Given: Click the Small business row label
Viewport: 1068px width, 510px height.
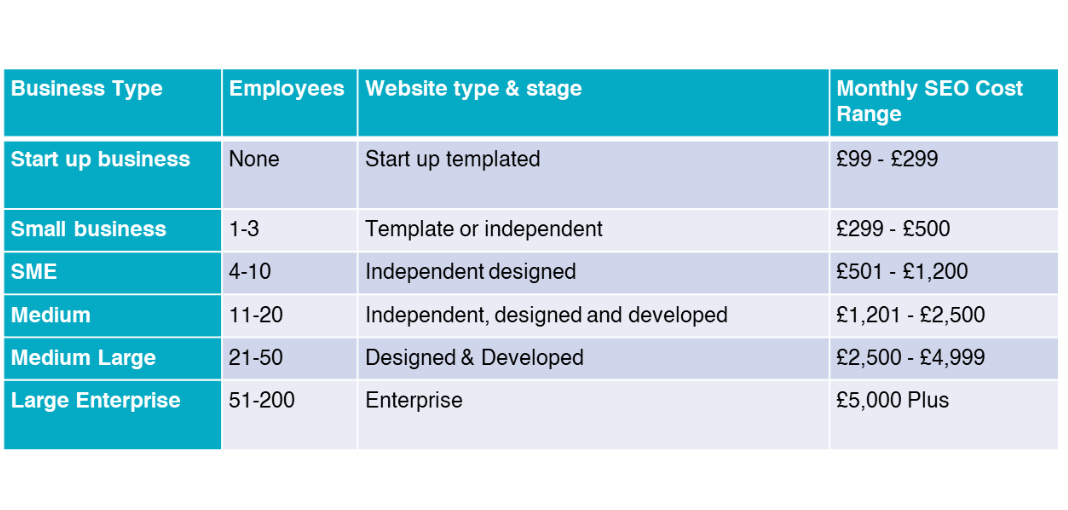Looking at the screenshot, I should click(x=88, y=229).
